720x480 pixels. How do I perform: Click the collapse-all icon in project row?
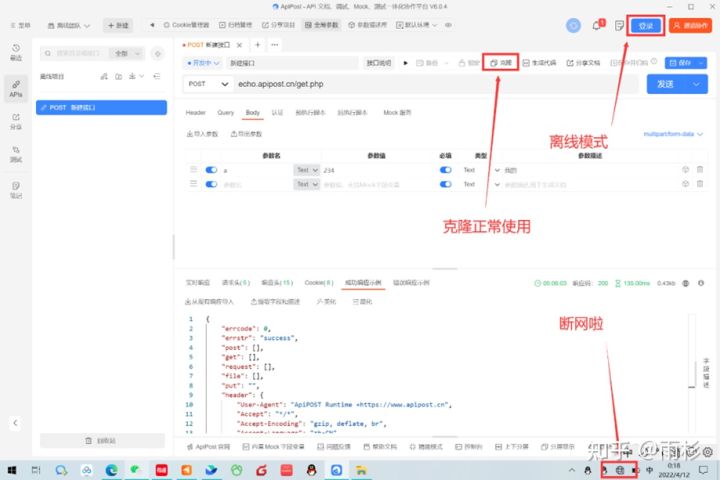[157, 76]
